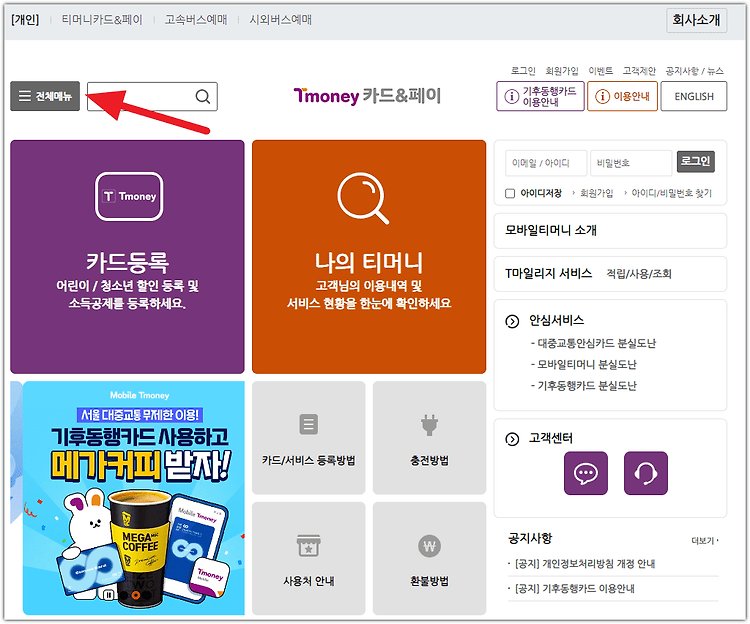Click the info icon in 기후동행카드 이용안내 button

512,97
